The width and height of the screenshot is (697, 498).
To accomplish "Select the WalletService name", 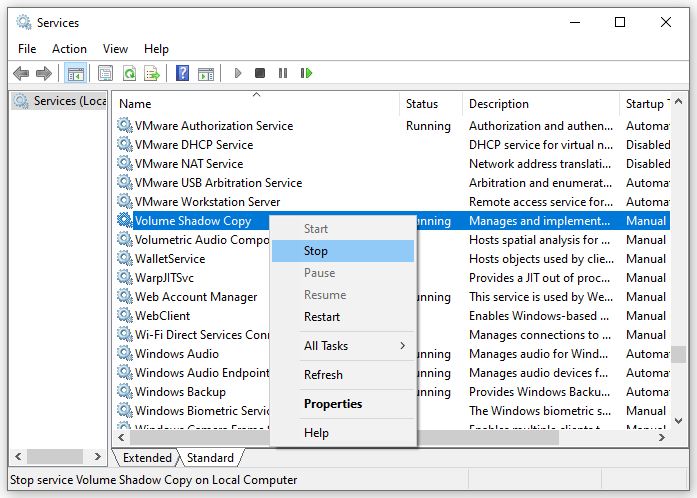I will [x=170, y=259].
